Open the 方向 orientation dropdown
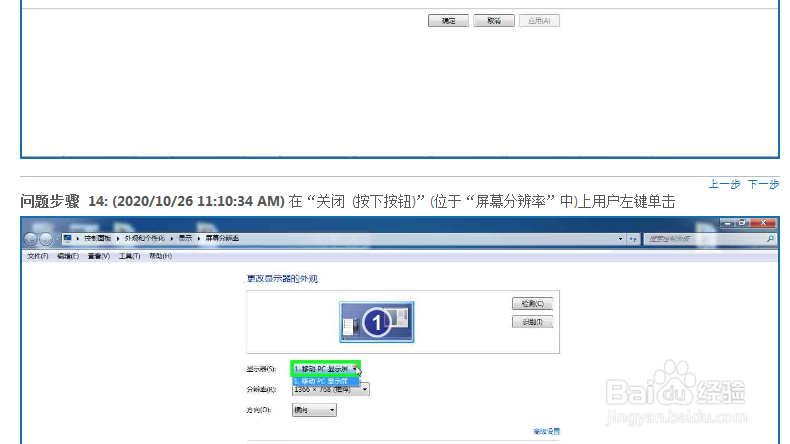 pyautogui.click(x=314, y=410)
